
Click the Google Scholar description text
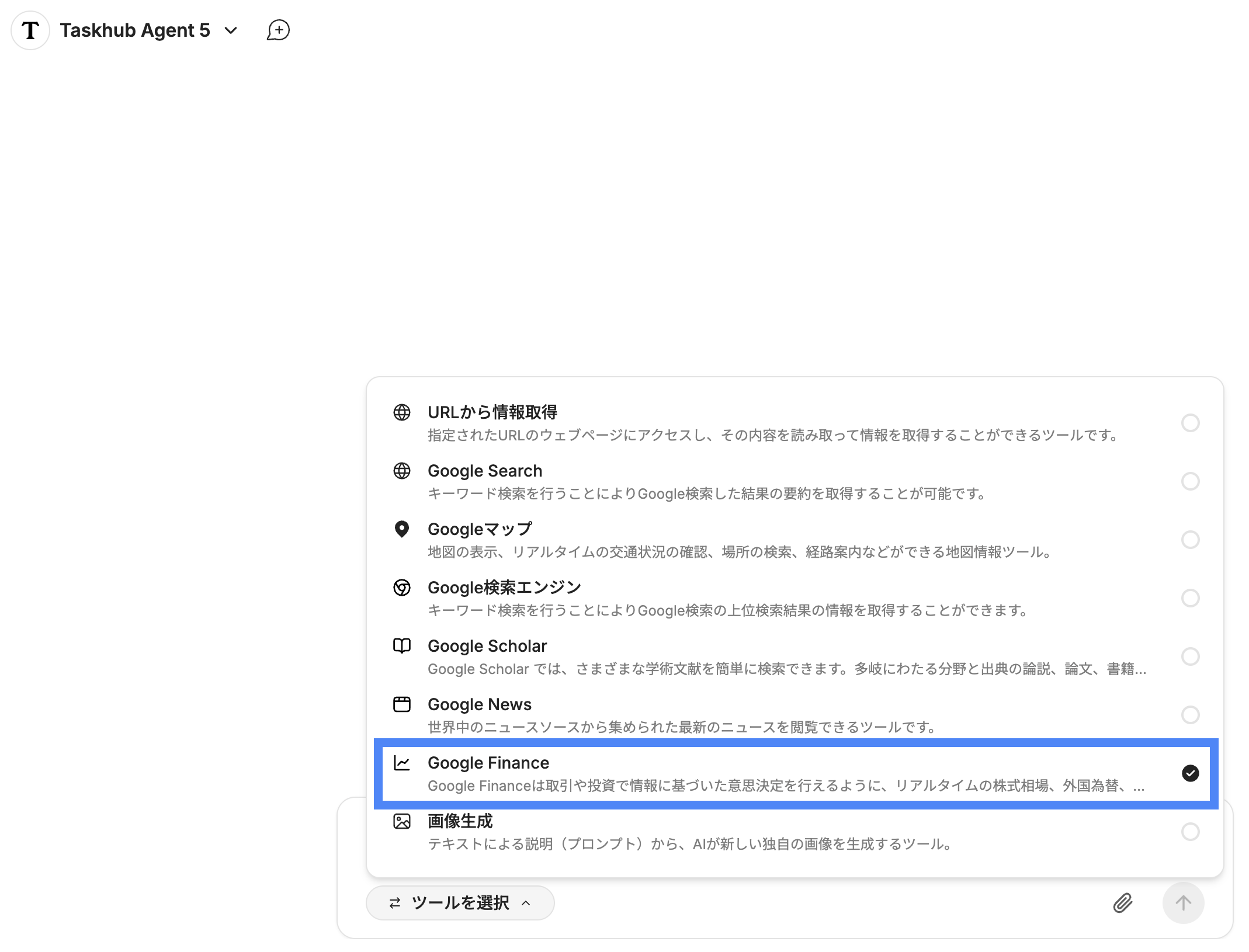(786, 669)
